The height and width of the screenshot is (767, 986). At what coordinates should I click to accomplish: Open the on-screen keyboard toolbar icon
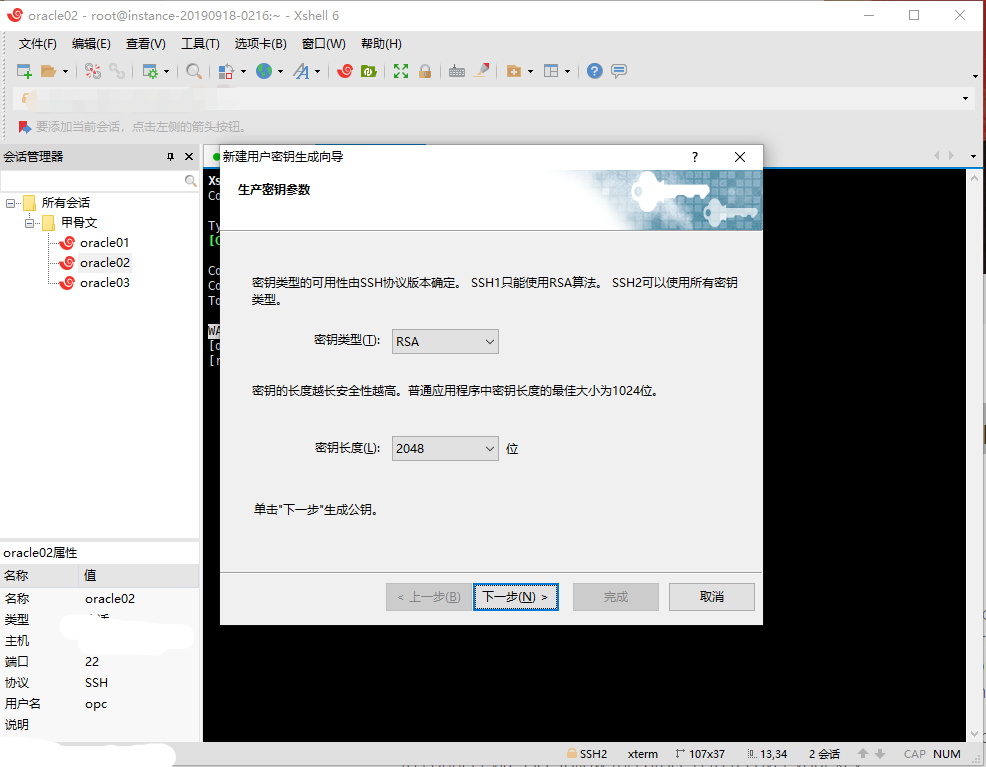[456, 71]
